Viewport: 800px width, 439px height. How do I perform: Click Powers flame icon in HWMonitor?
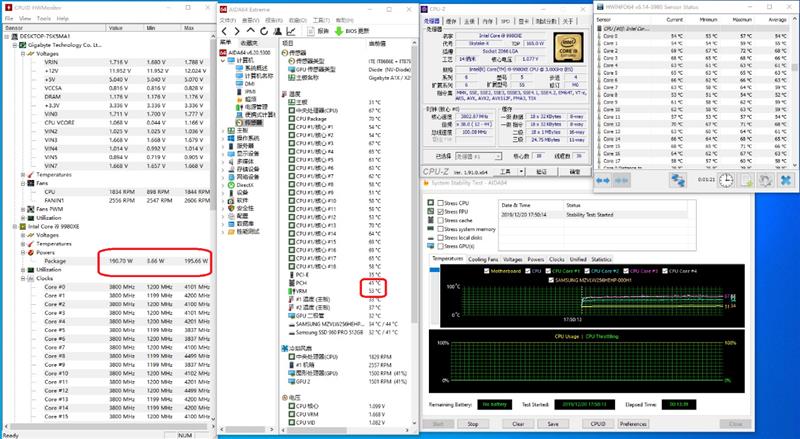click(x=31, y=253)
